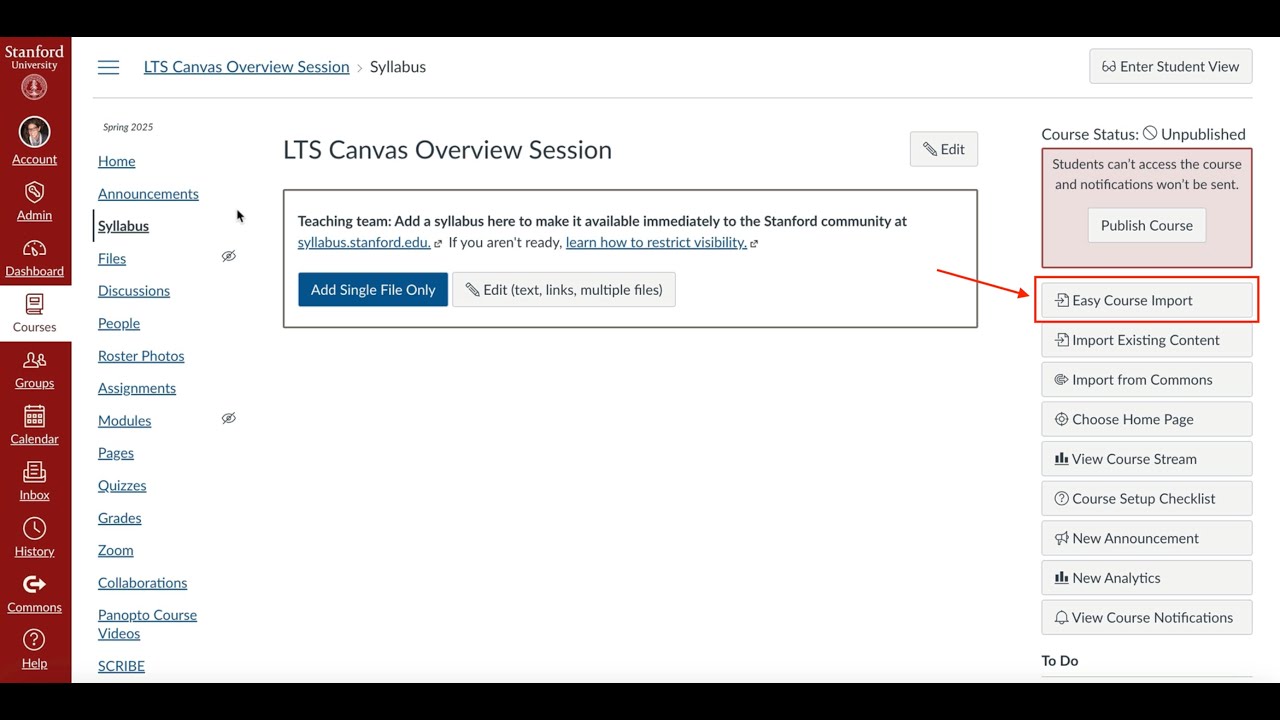
Task: Click Choose Home Page button
Action: click(x=1146, y=419)
